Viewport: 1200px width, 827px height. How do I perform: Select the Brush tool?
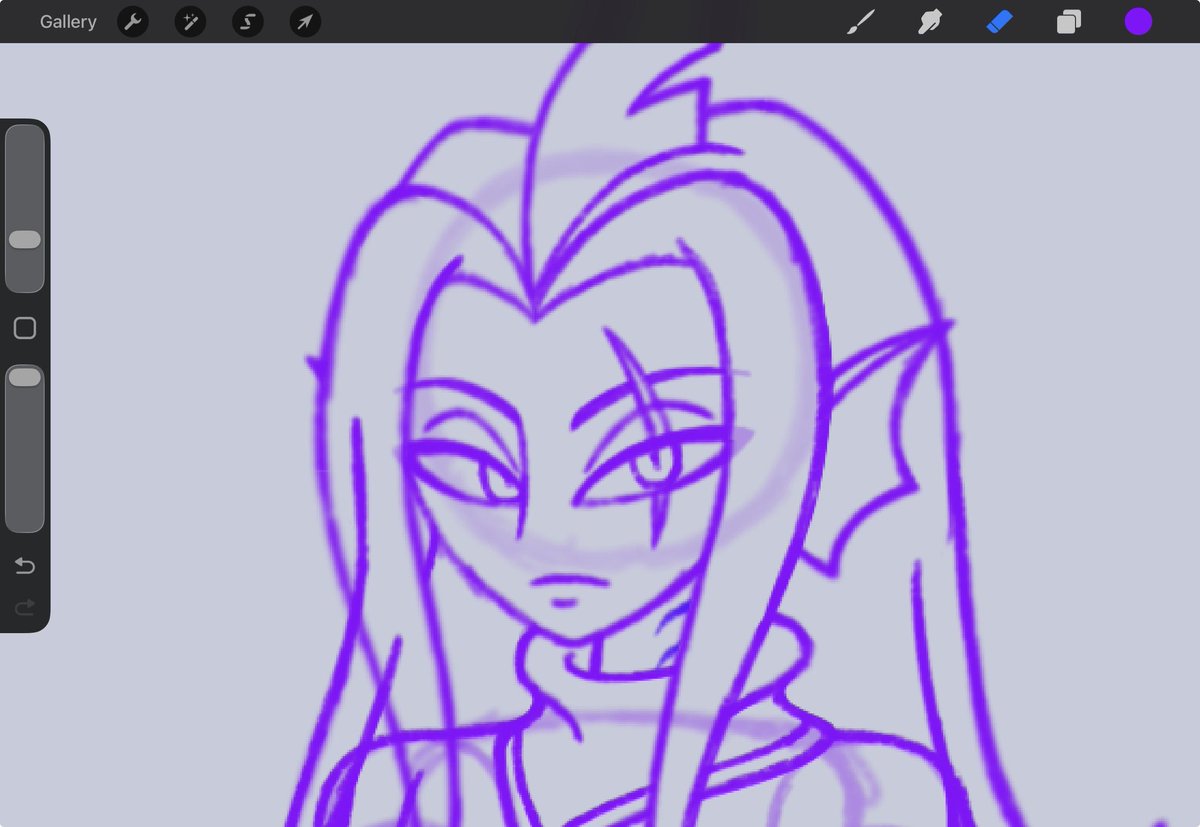tap(859, 22)
